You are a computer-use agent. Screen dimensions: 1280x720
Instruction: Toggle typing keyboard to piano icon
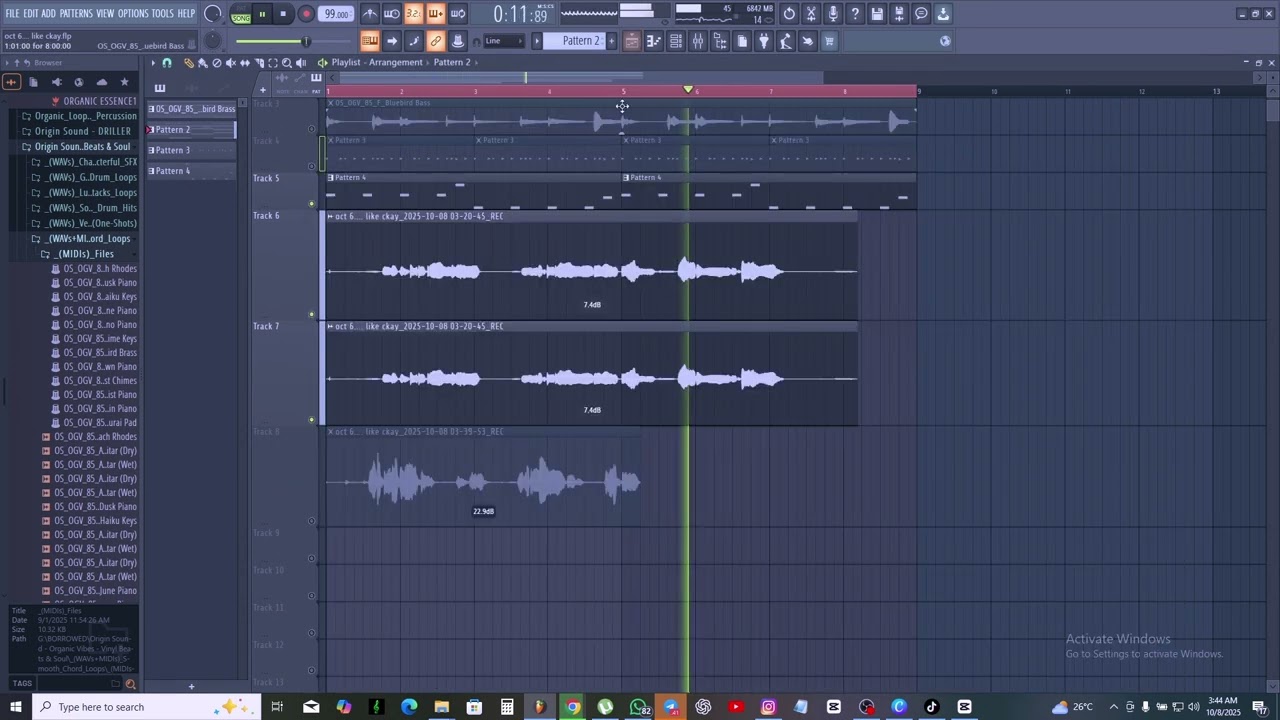coord(370,41)
